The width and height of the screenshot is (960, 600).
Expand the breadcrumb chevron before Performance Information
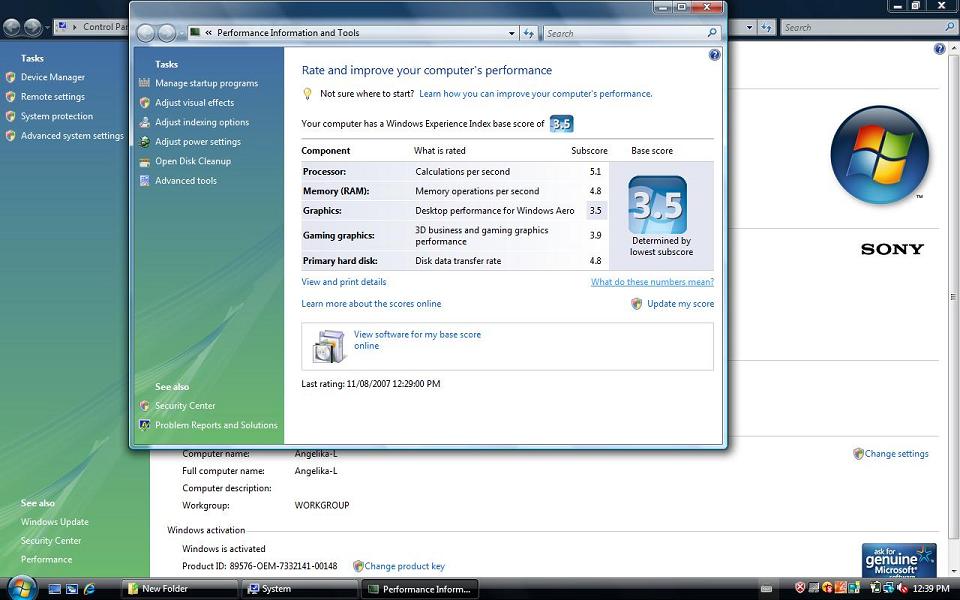(208, 33)
